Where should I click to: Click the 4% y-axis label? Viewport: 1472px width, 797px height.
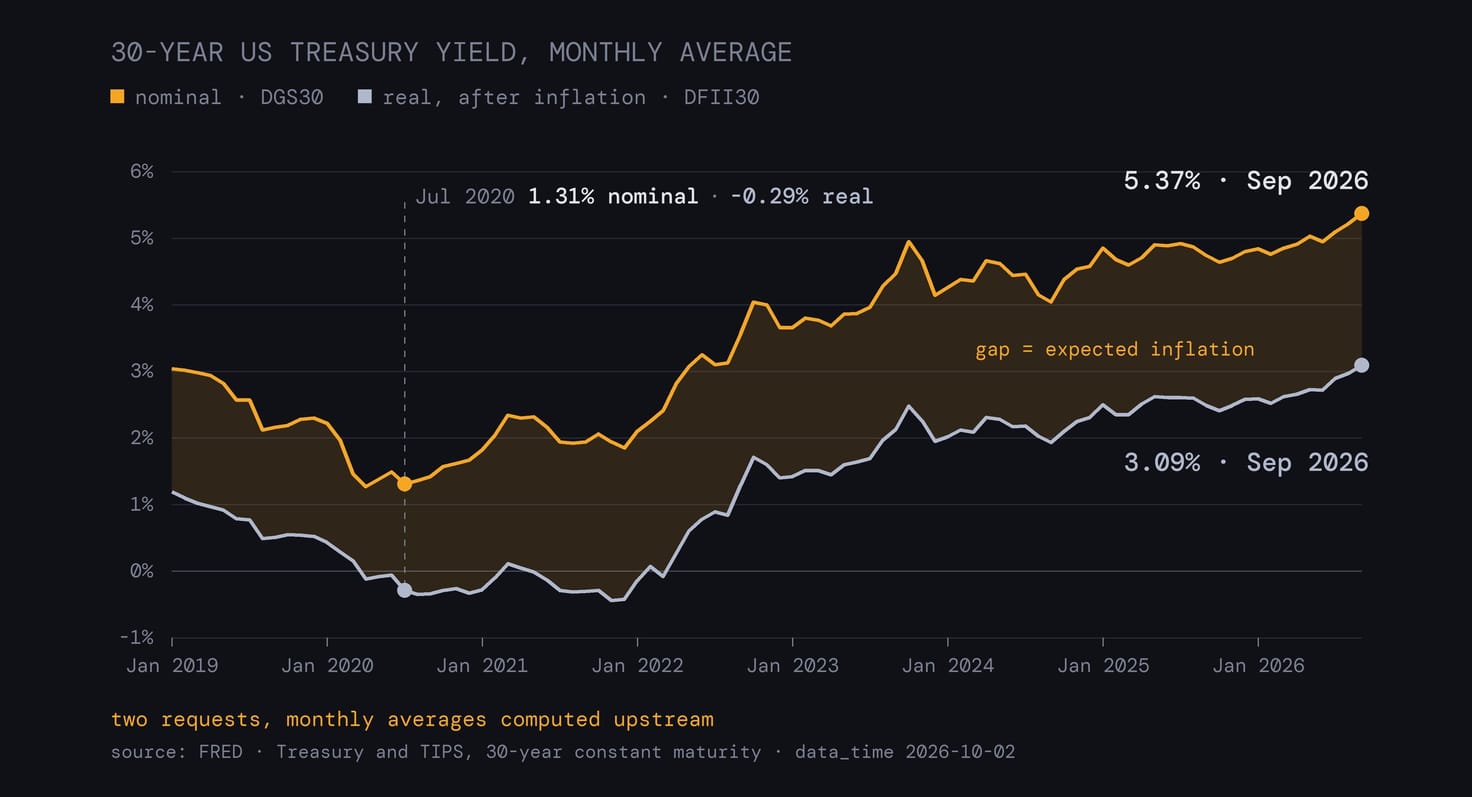142,304
